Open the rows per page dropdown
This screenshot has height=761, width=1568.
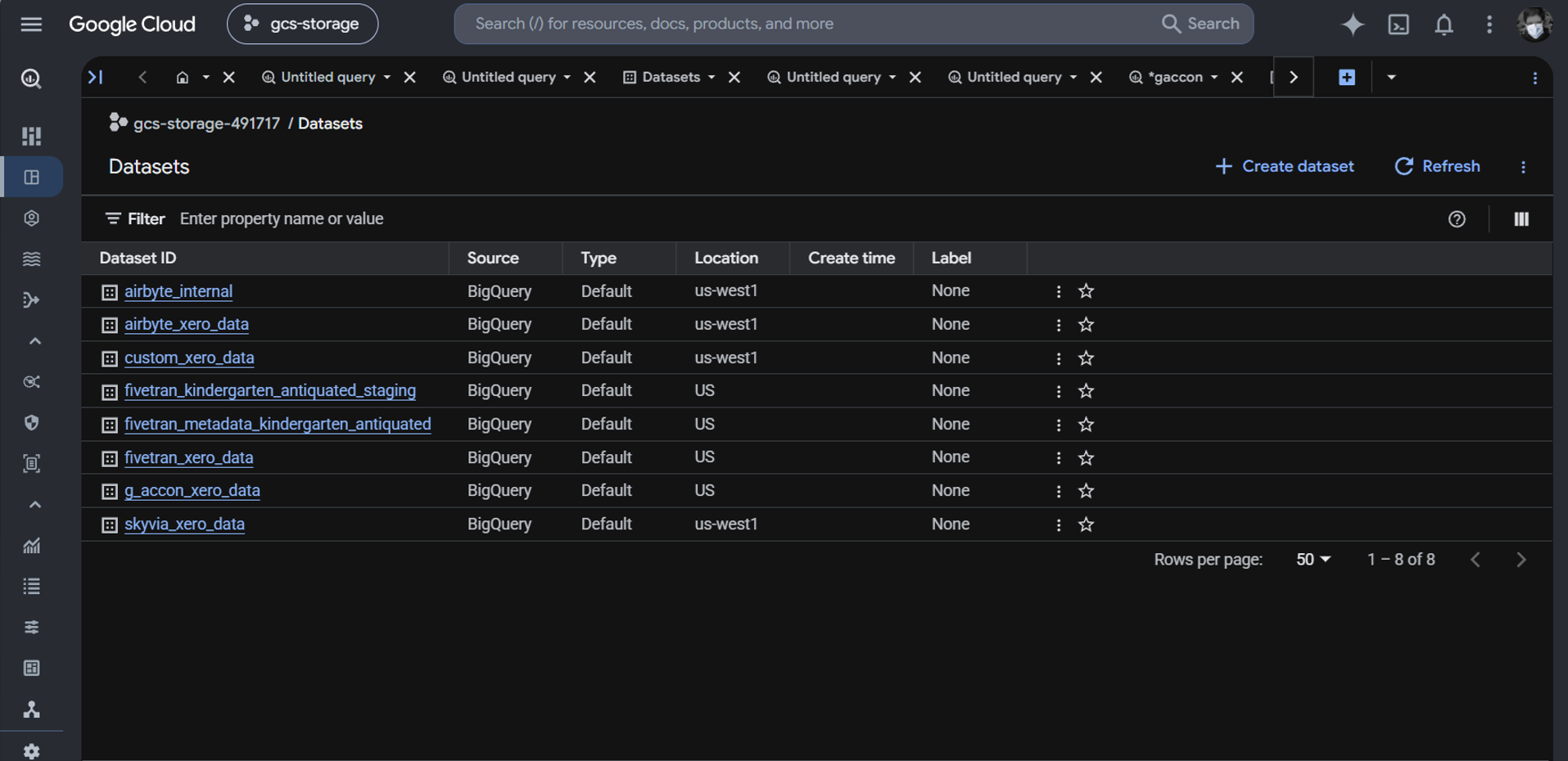(1313, 560)
